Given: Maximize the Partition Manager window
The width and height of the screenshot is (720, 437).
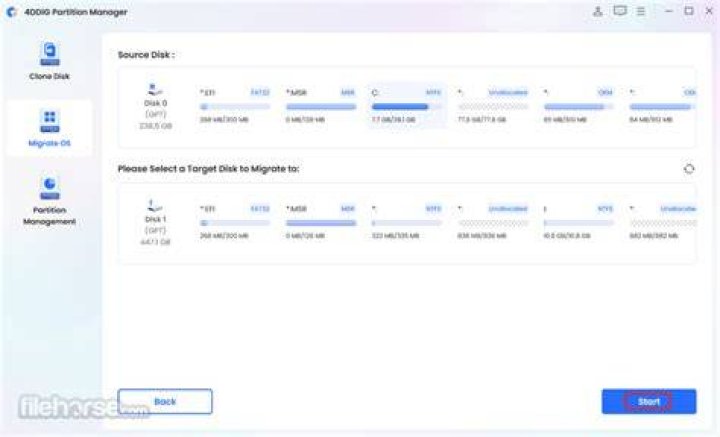Looking at the screenshot, I should coord(689,11).
